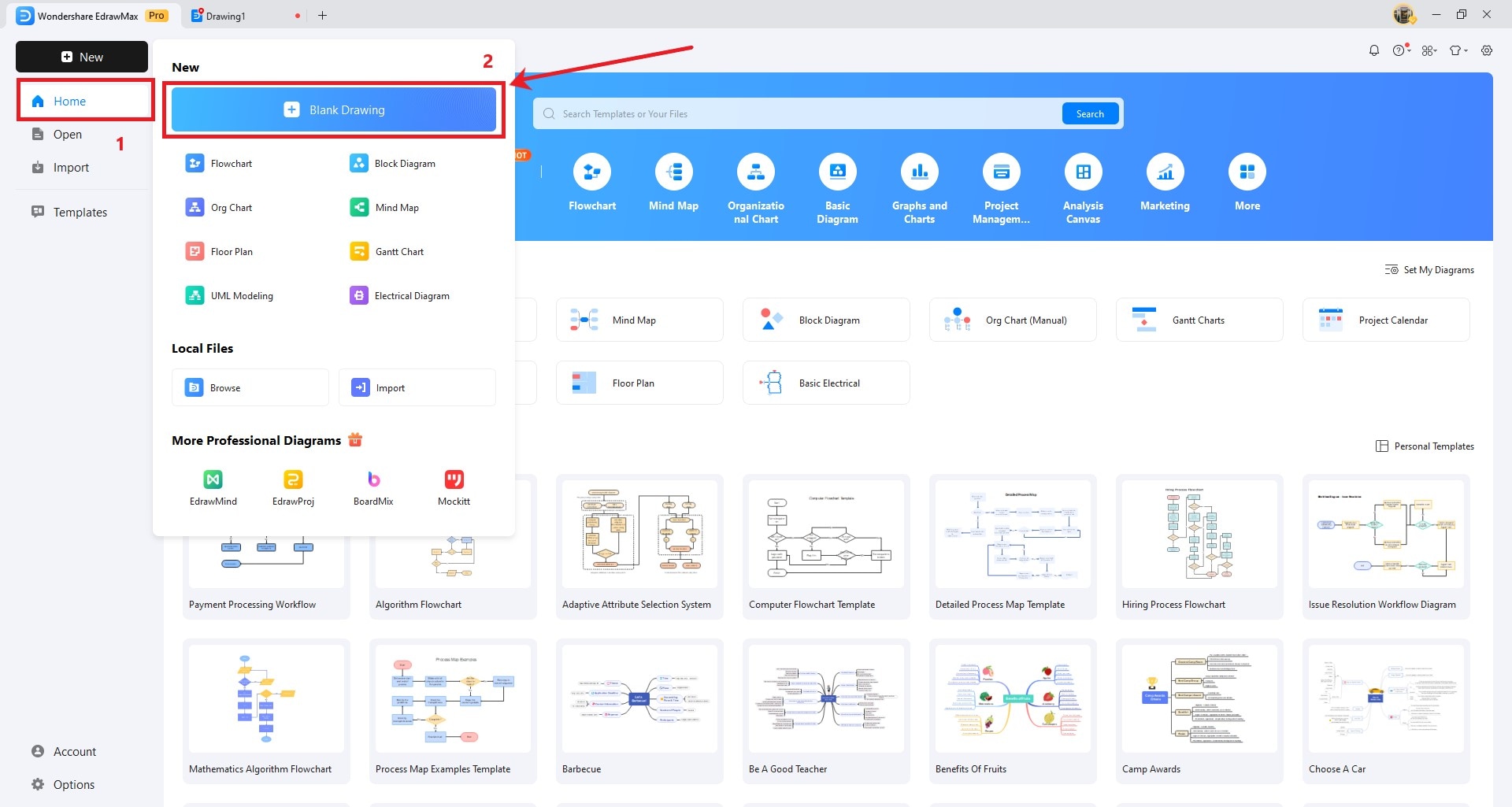
Task: Choose Mind Map in the New menu
Action: (x=384, y=207)
